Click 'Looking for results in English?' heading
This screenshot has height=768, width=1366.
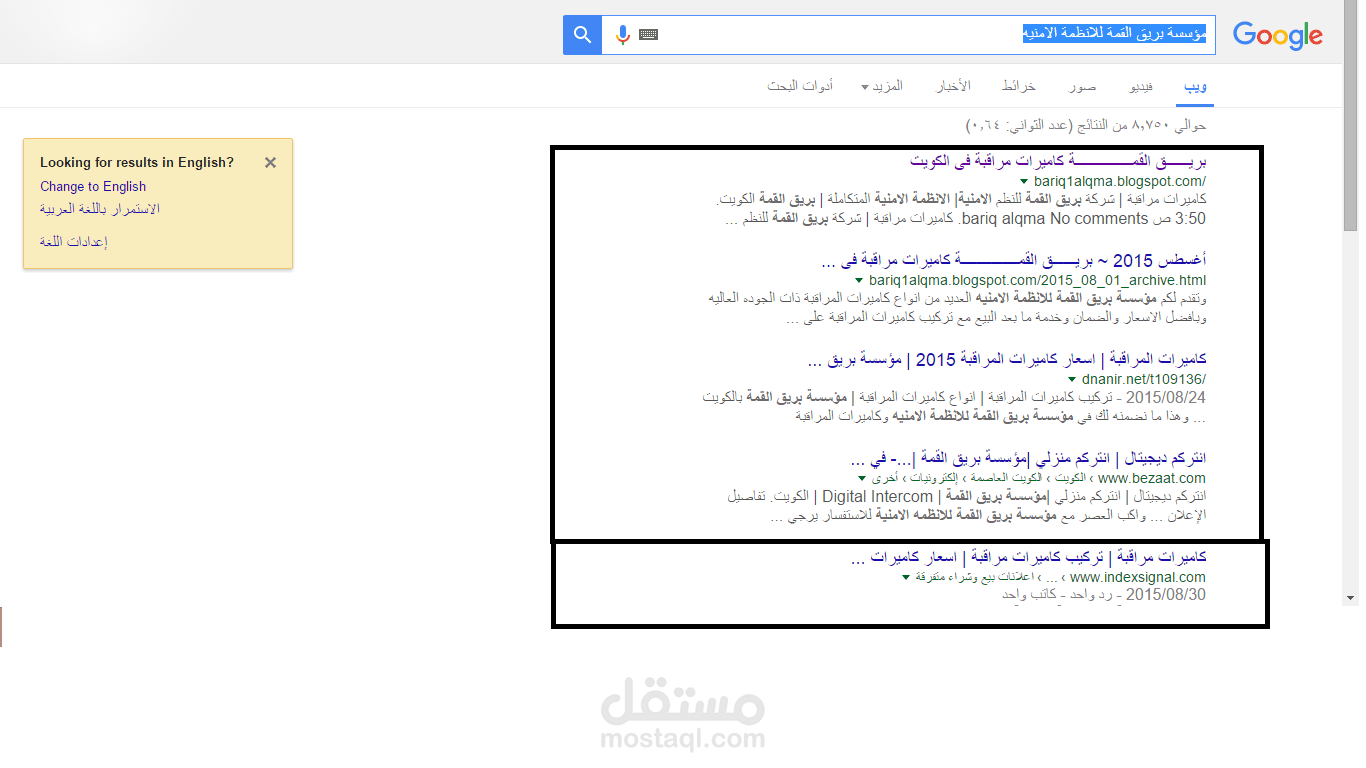(137, 162)
